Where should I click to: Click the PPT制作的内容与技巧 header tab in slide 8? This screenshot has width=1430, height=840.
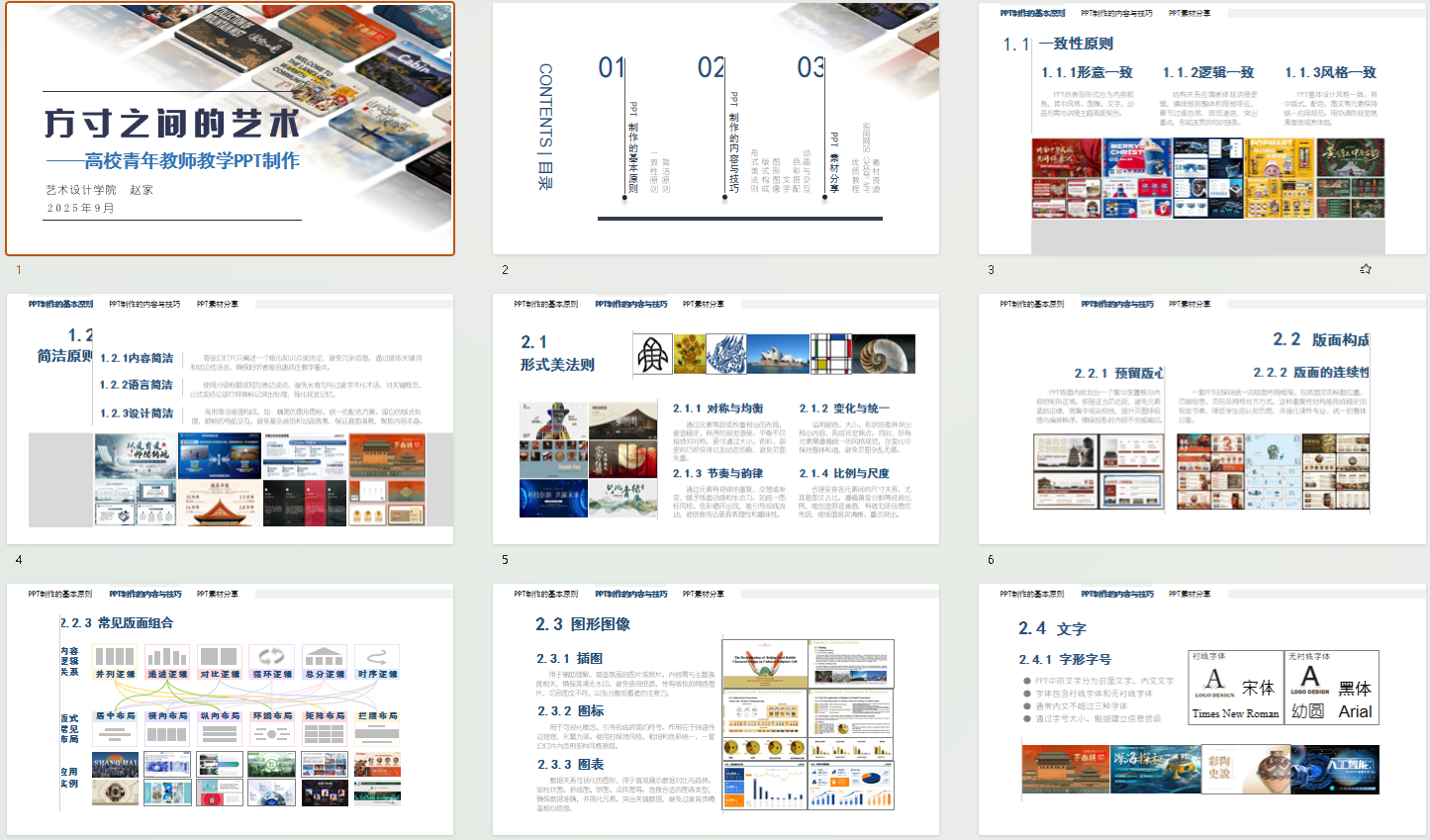tap(631, 594)
